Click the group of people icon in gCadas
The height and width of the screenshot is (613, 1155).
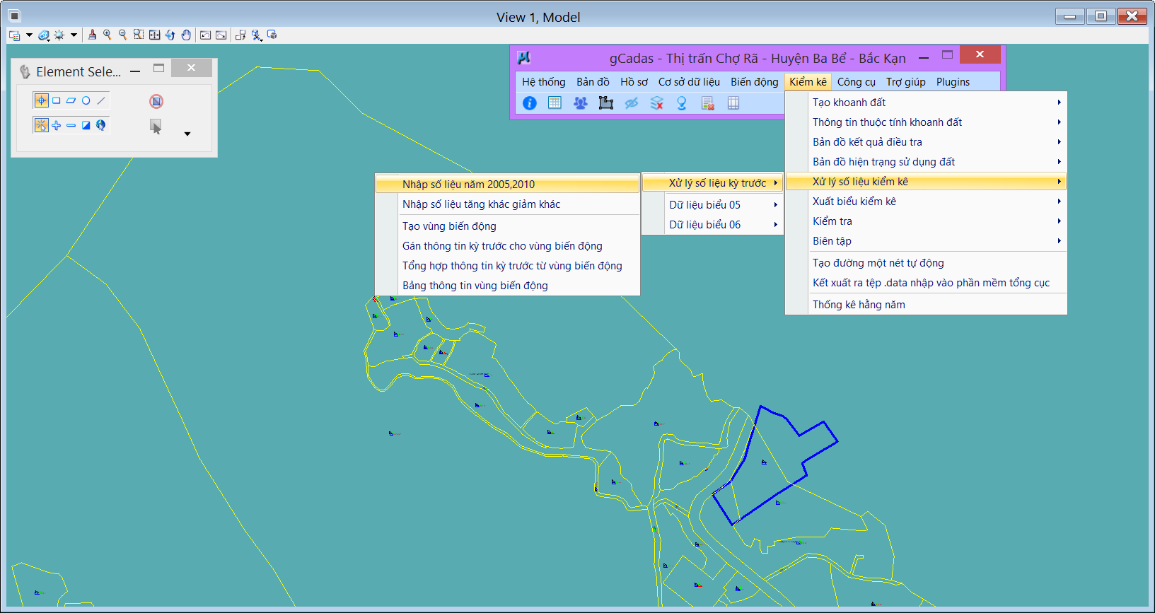click(x=580, y=103)
